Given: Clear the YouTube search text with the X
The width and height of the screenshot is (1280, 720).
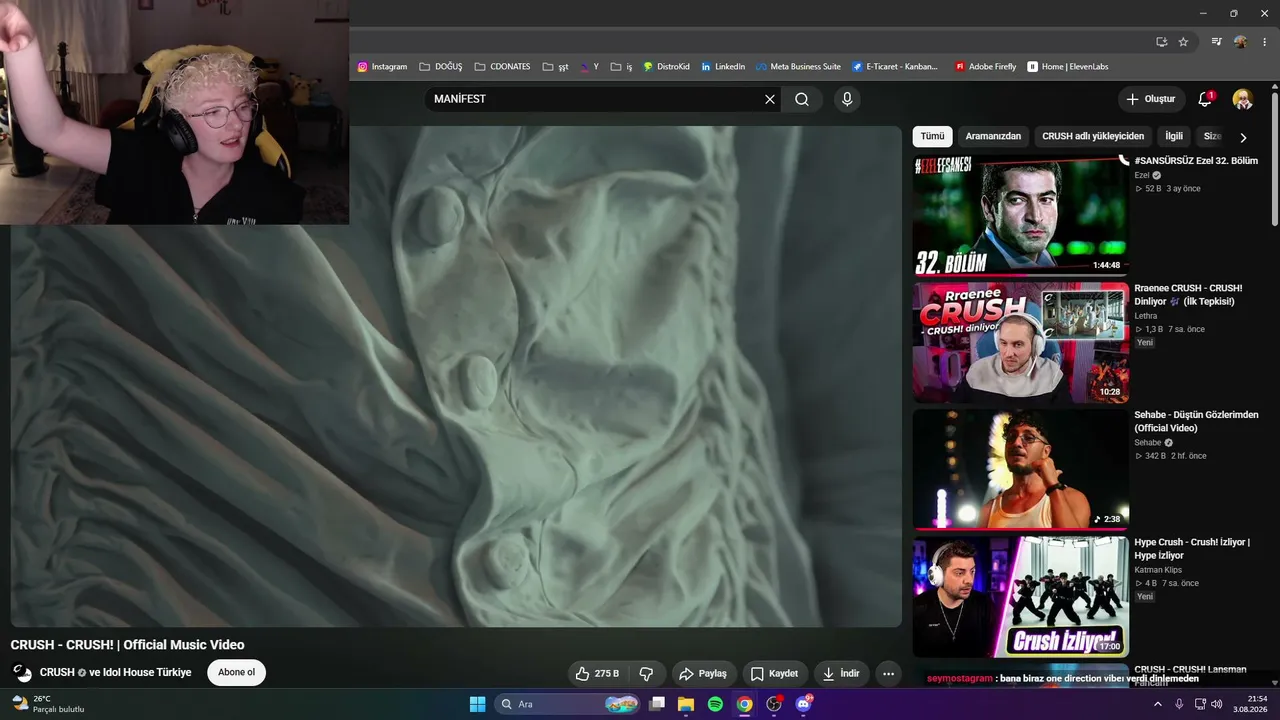Looking at the screenshot, I should [x=770, y=99].
